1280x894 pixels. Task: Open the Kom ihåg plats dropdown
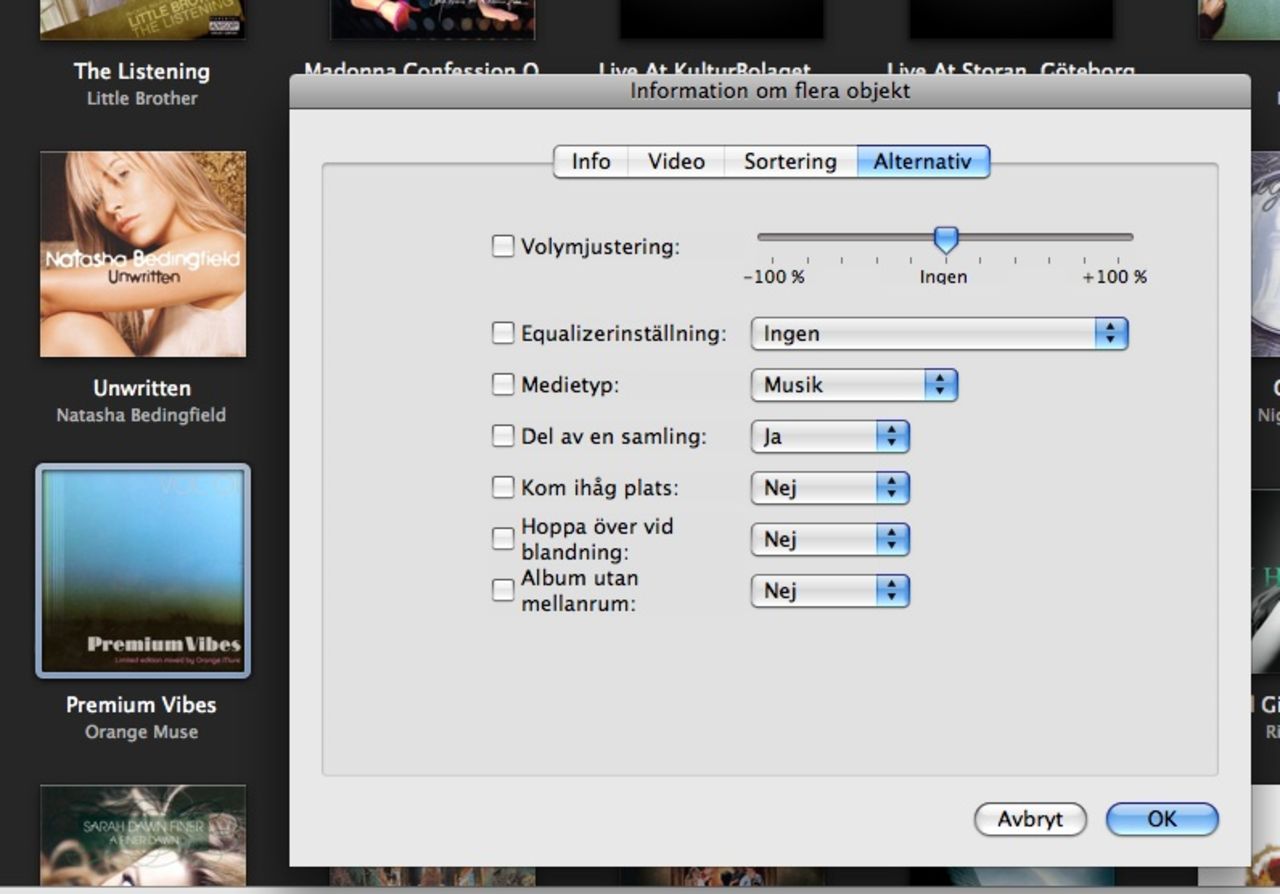[830, 488]
